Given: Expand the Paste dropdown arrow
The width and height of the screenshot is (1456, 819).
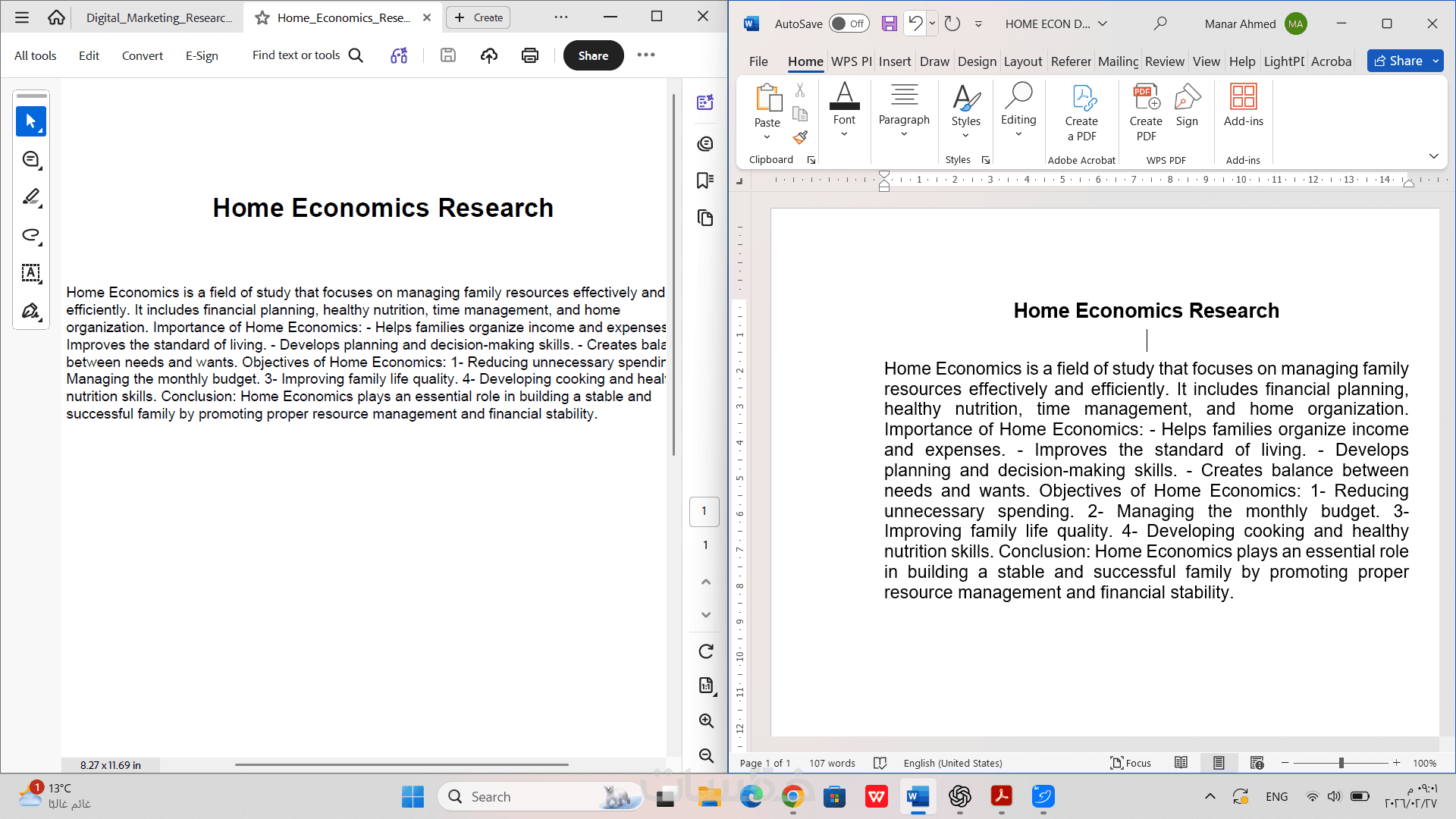Looking at the screenshot, I should [767, 137].
